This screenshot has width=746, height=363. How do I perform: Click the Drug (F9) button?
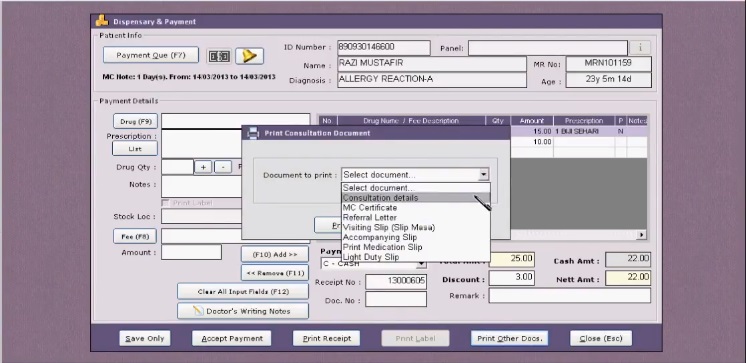click(x=136, y=121)
